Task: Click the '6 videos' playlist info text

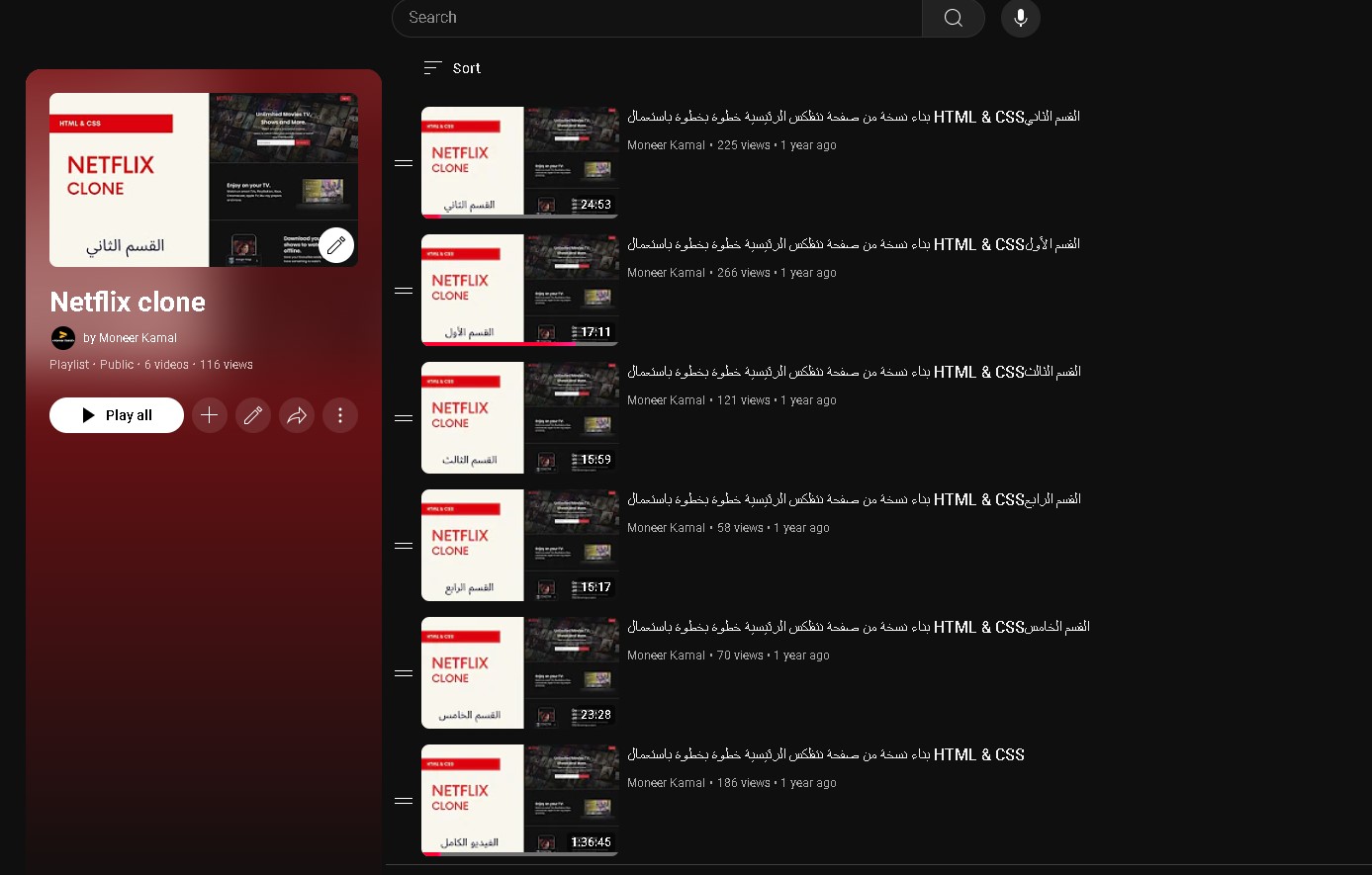Action: 166,365
